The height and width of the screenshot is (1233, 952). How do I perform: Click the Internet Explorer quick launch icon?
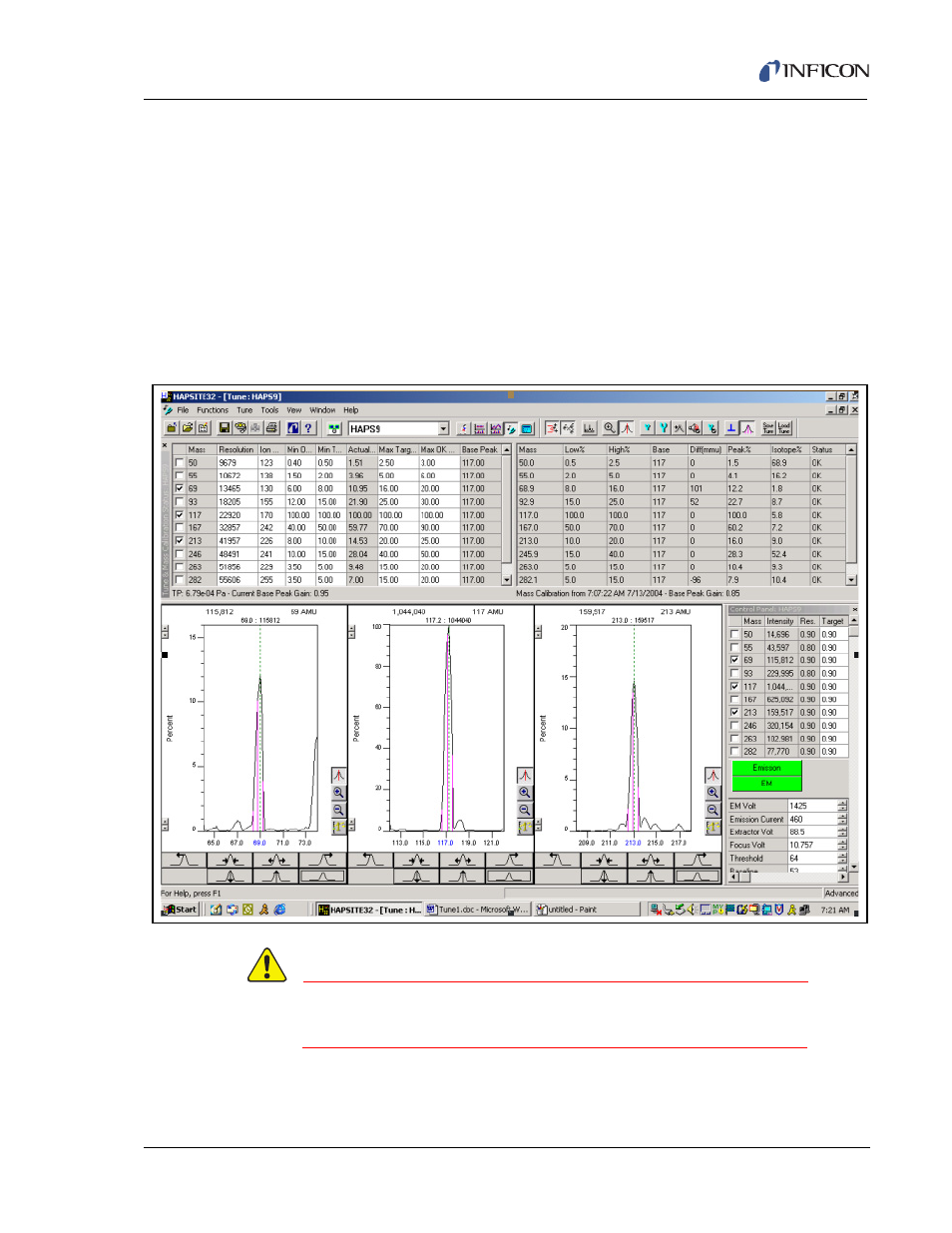(x=280, y=910)
